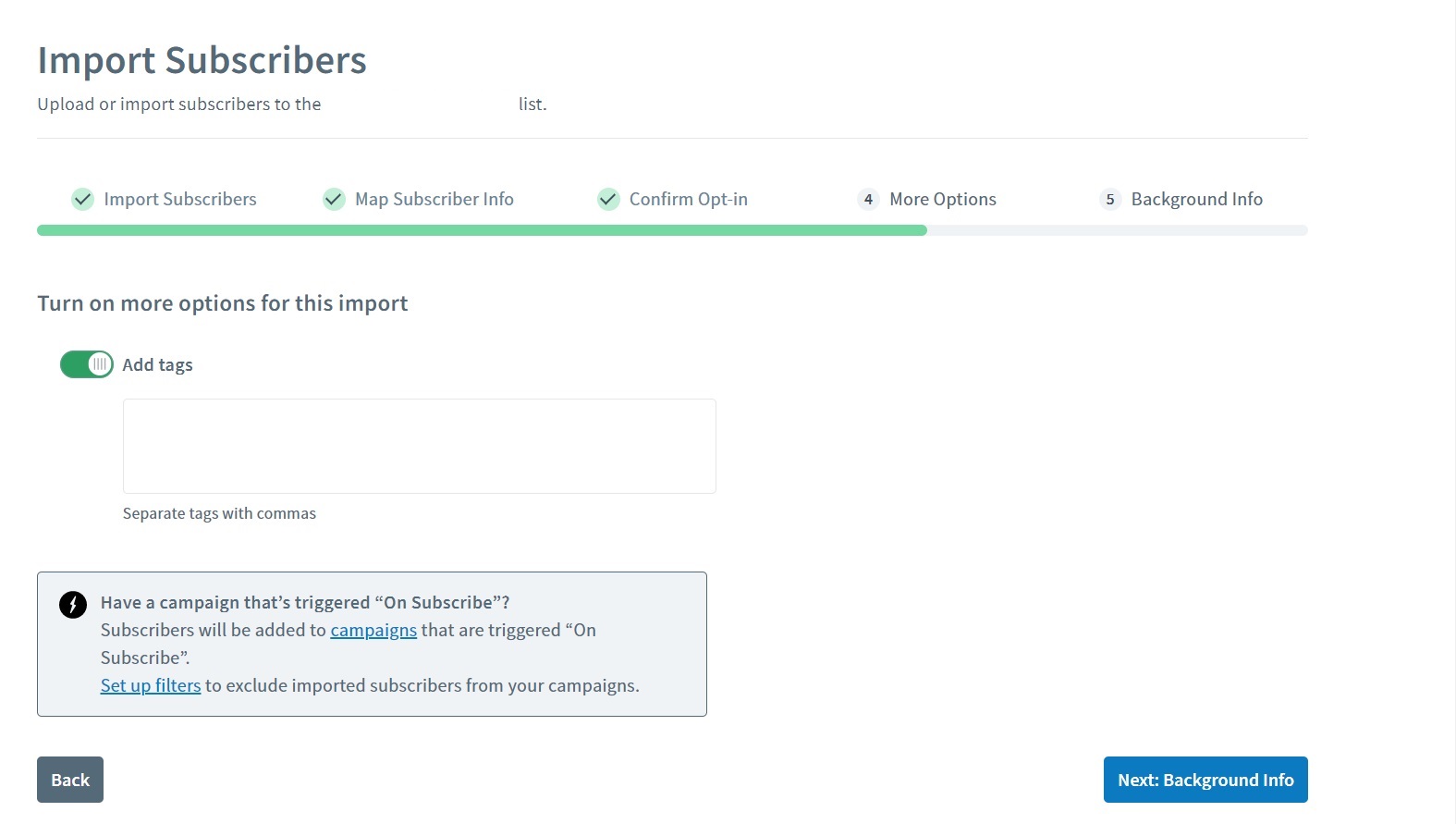
Task: Disable the Add tags toggle
Action: click(87, 364)
